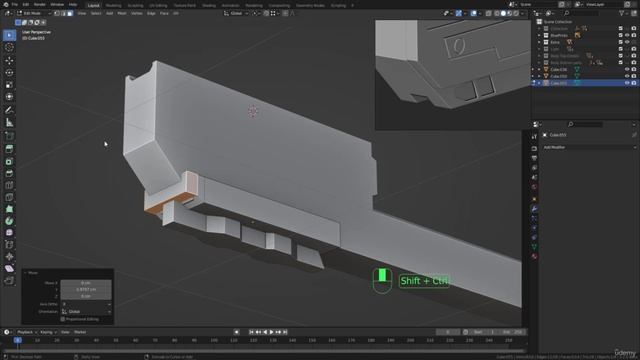
Task: Activate the Extrude Region tool
Action: tap(9, 149)
